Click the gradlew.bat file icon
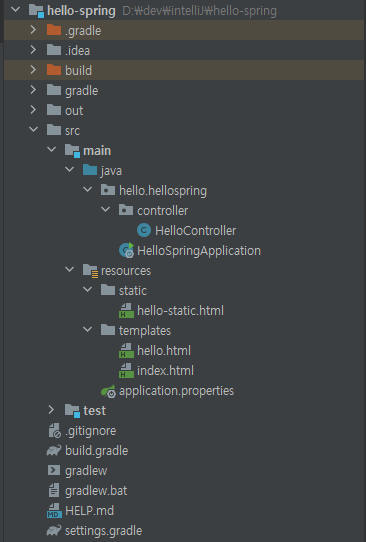Viewport: 366px width, 542px height. tap(54, 490)
